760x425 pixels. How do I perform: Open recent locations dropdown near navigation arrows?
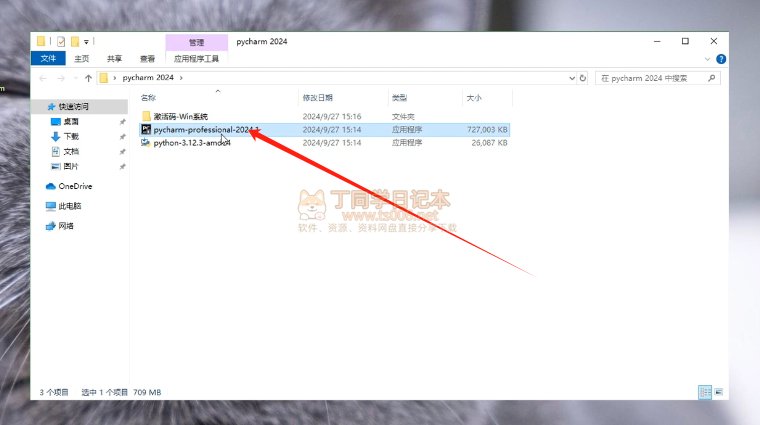76,78
